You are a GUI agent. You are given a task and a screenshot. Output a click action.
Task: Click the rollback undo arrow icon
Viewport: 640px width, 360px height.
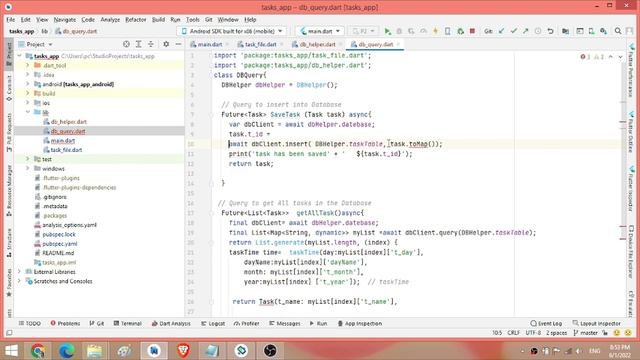click(550, 31)
